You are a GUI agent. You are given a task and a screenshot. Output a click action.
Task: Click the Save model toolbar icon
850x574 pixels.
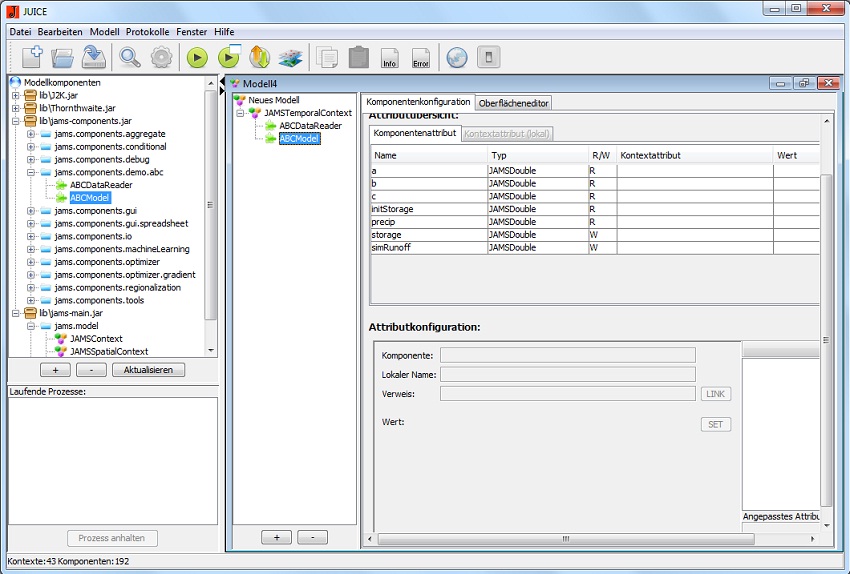(x=95, y=57)
